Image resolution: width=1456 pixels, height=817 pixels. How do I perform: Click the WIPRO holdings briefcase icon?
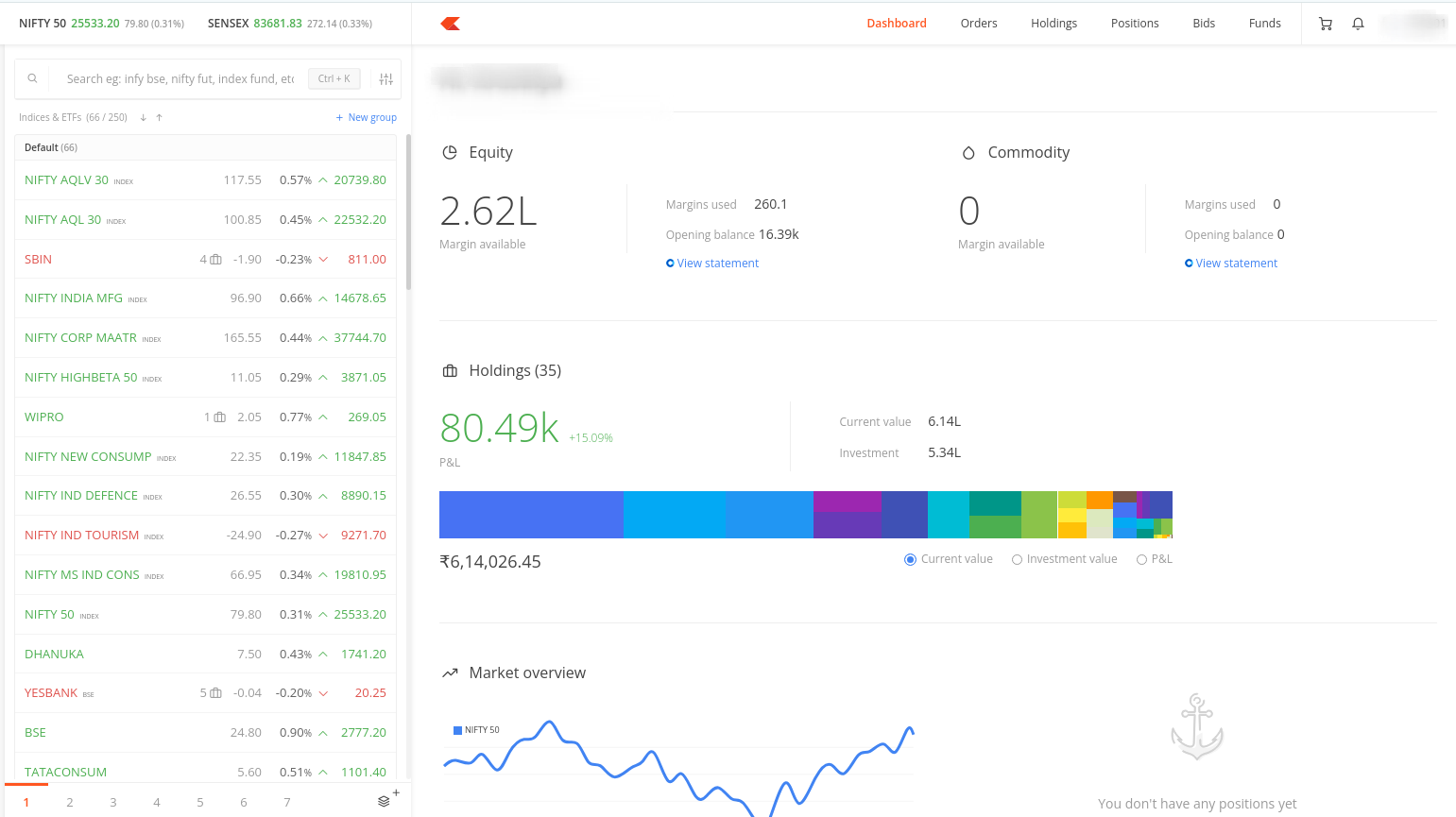click(x=220, y=417)
